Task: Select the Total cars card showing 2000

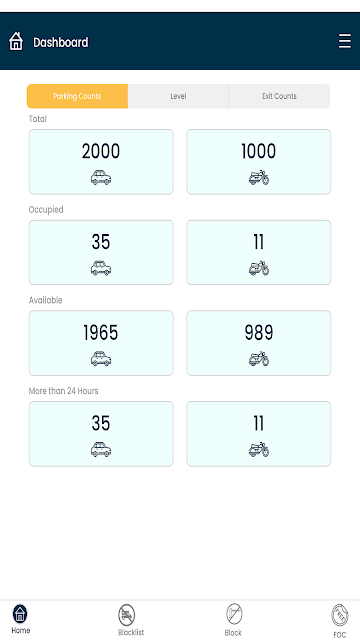Action: coord(101,162)
